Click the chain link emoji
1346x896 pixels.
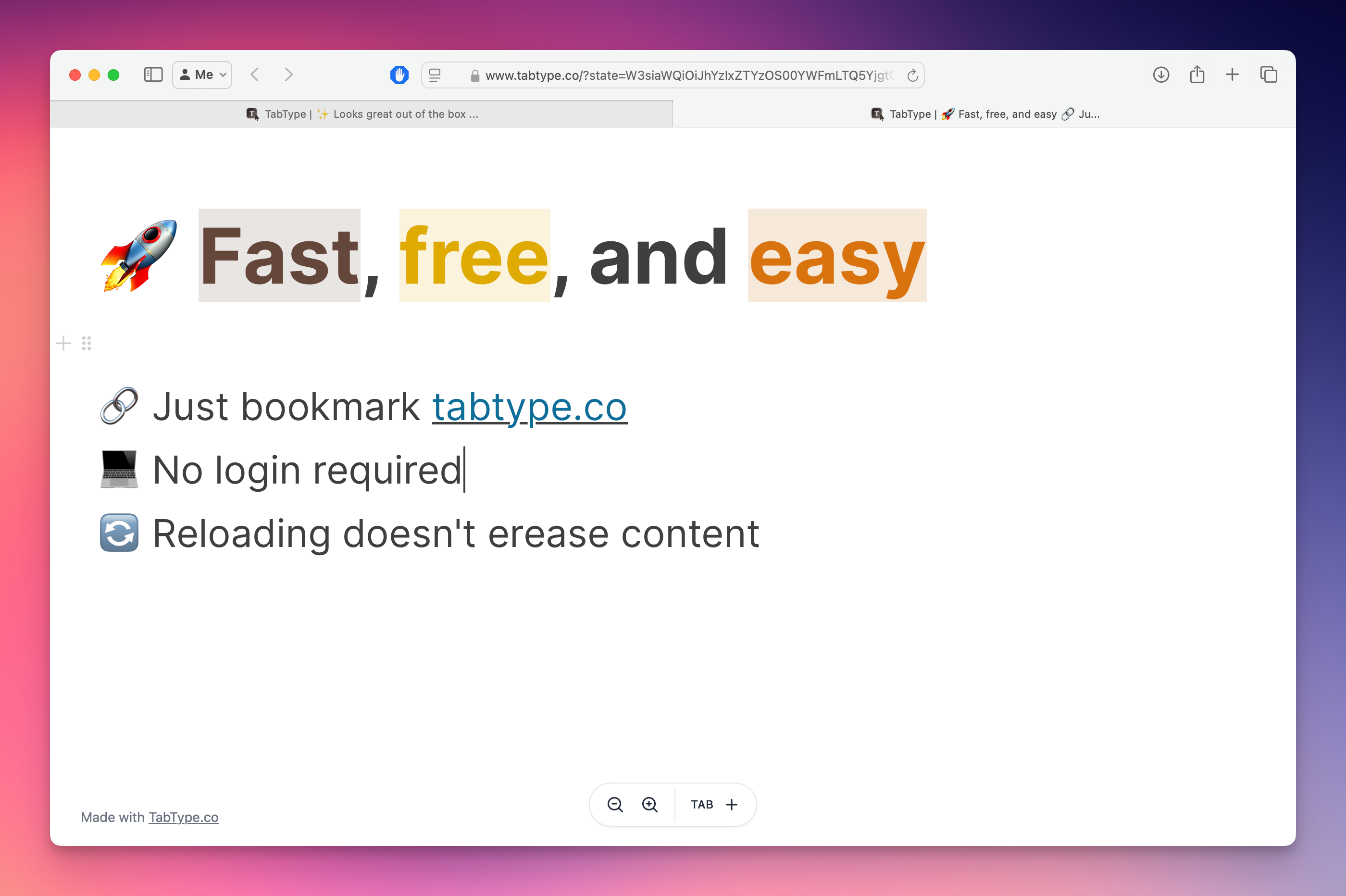click(119, 406)
